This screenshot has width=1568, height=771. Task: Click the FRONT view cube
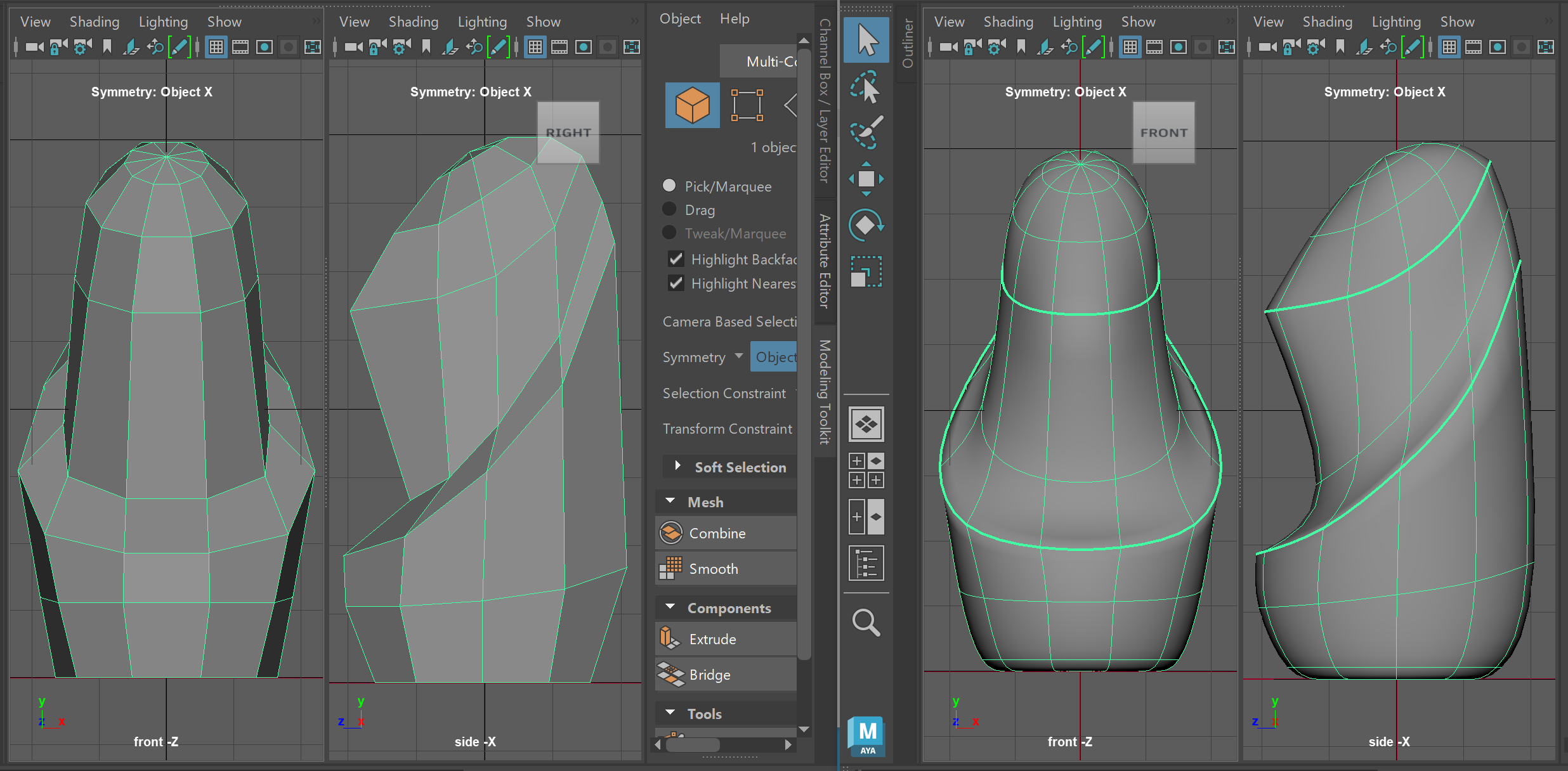click(1163, 133)
